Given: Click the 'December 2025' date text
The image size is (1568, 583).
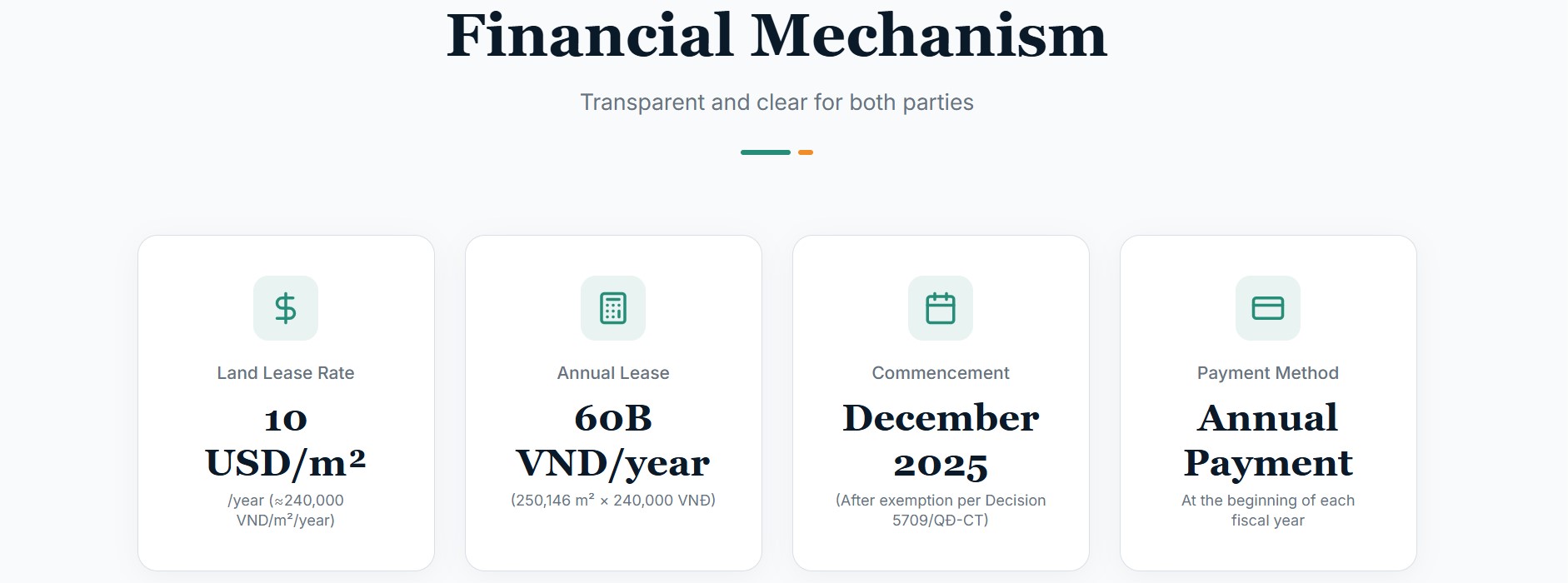Looking at the screenshot, I should point(941,441).
